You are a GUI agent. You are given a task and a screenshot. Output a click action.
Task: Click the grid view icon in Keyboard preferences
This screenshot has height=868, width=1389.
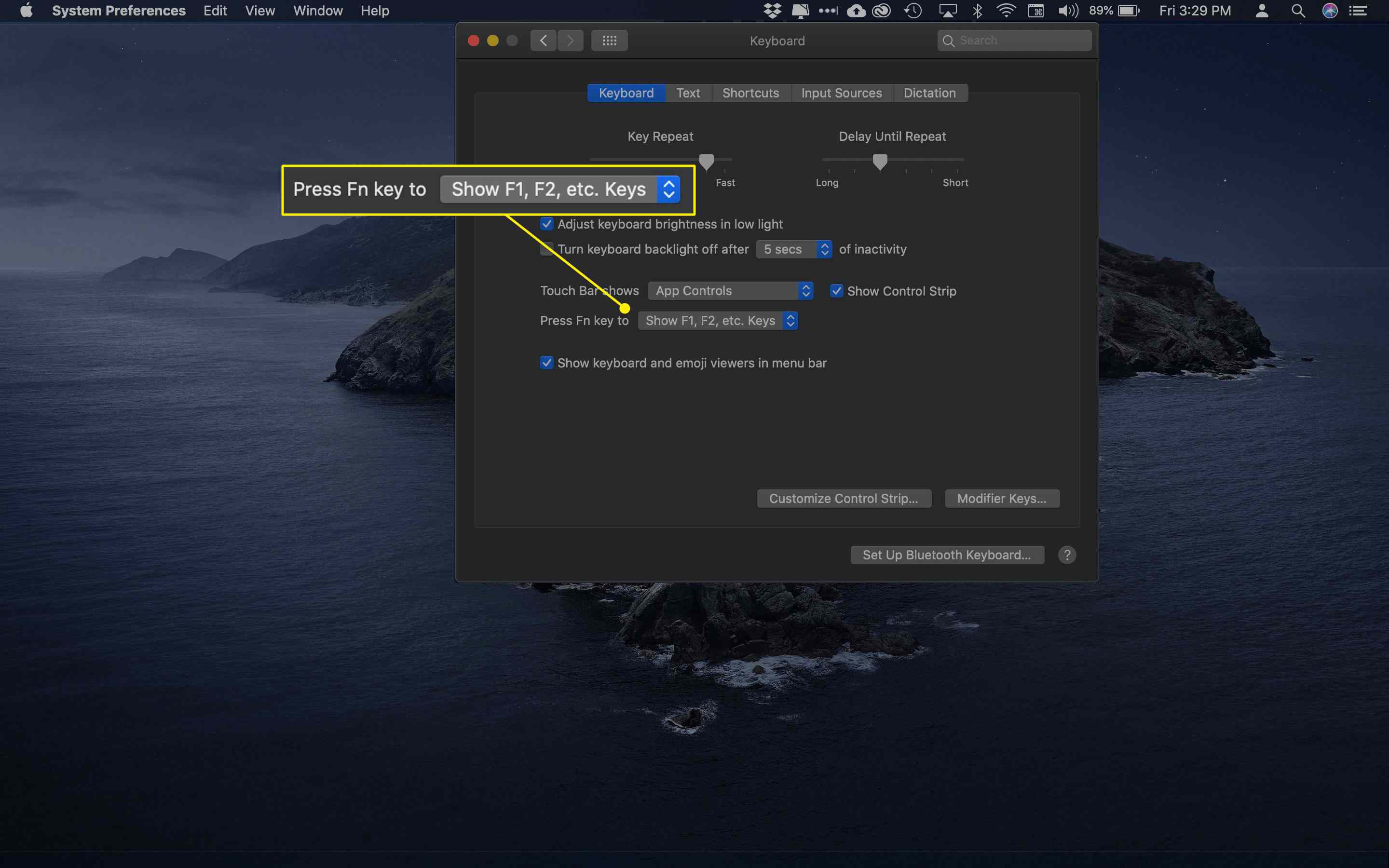click(609, 40)
